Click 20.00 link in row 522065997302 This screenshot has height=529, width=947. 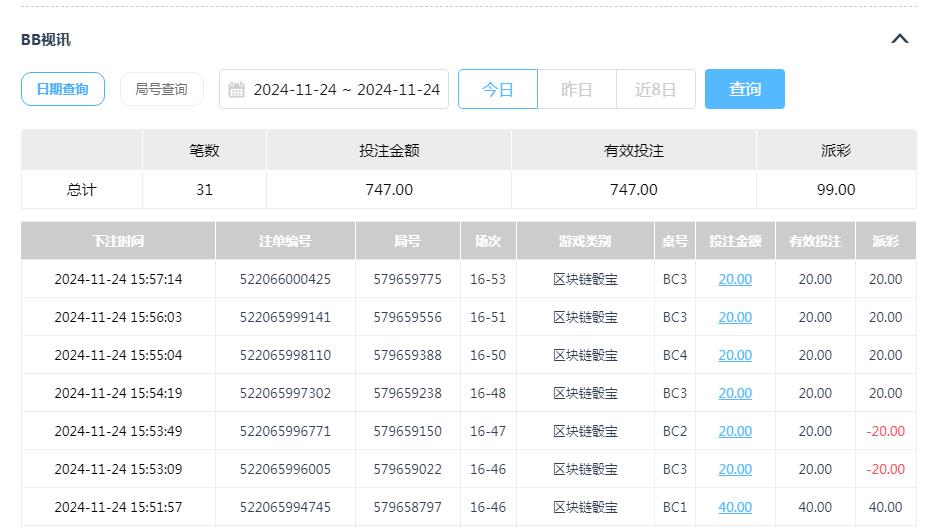[x=735, y=393]
